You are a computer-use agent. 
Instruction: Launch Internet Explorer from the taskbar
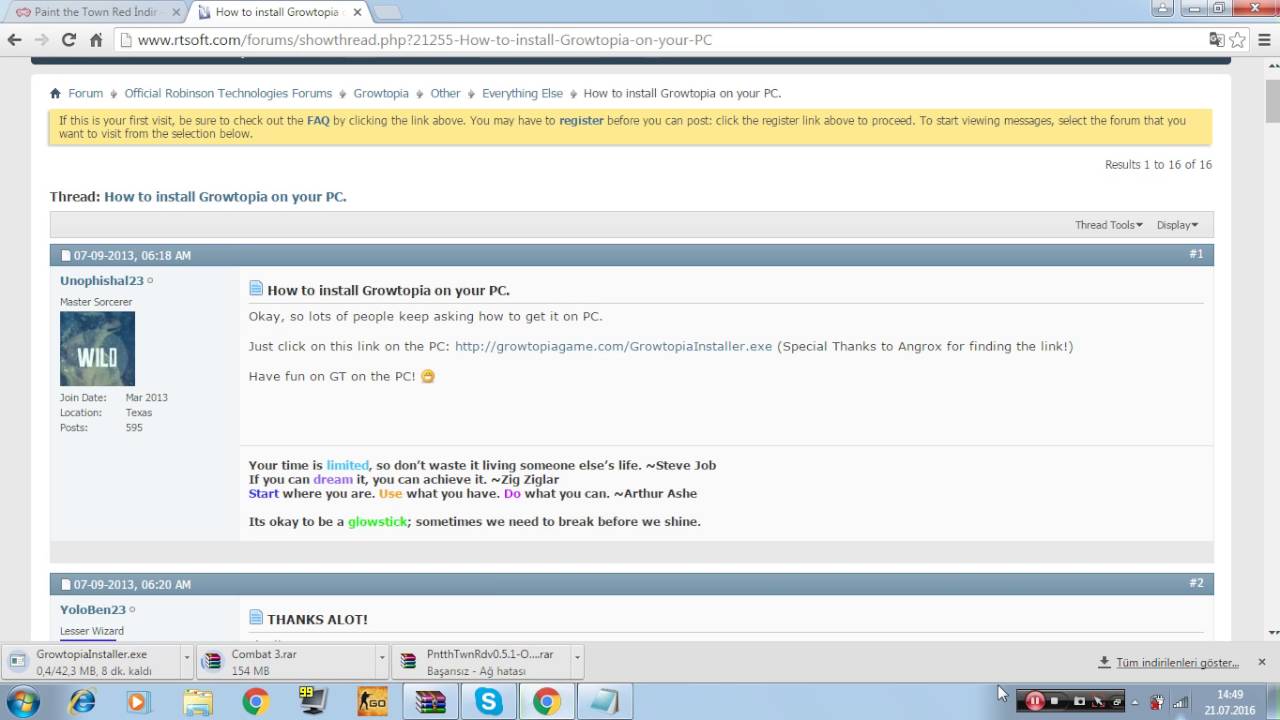82,702
